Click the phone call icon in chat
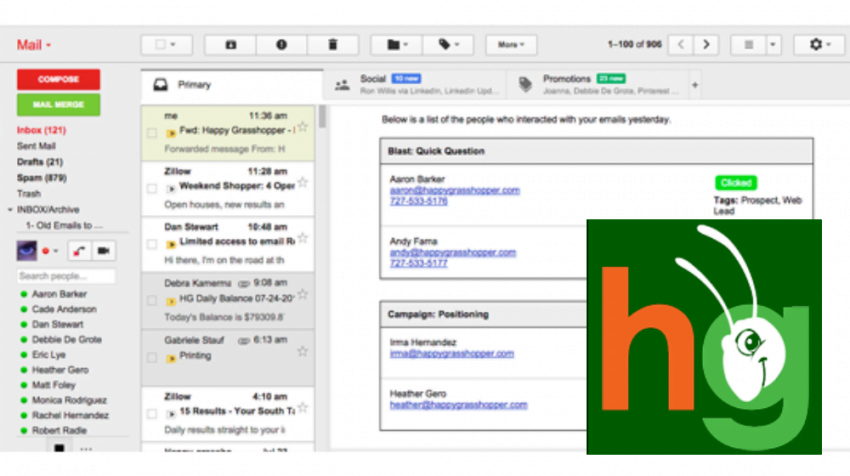The width and height of the screenshot is (850, 476). [x=79, y=250]
